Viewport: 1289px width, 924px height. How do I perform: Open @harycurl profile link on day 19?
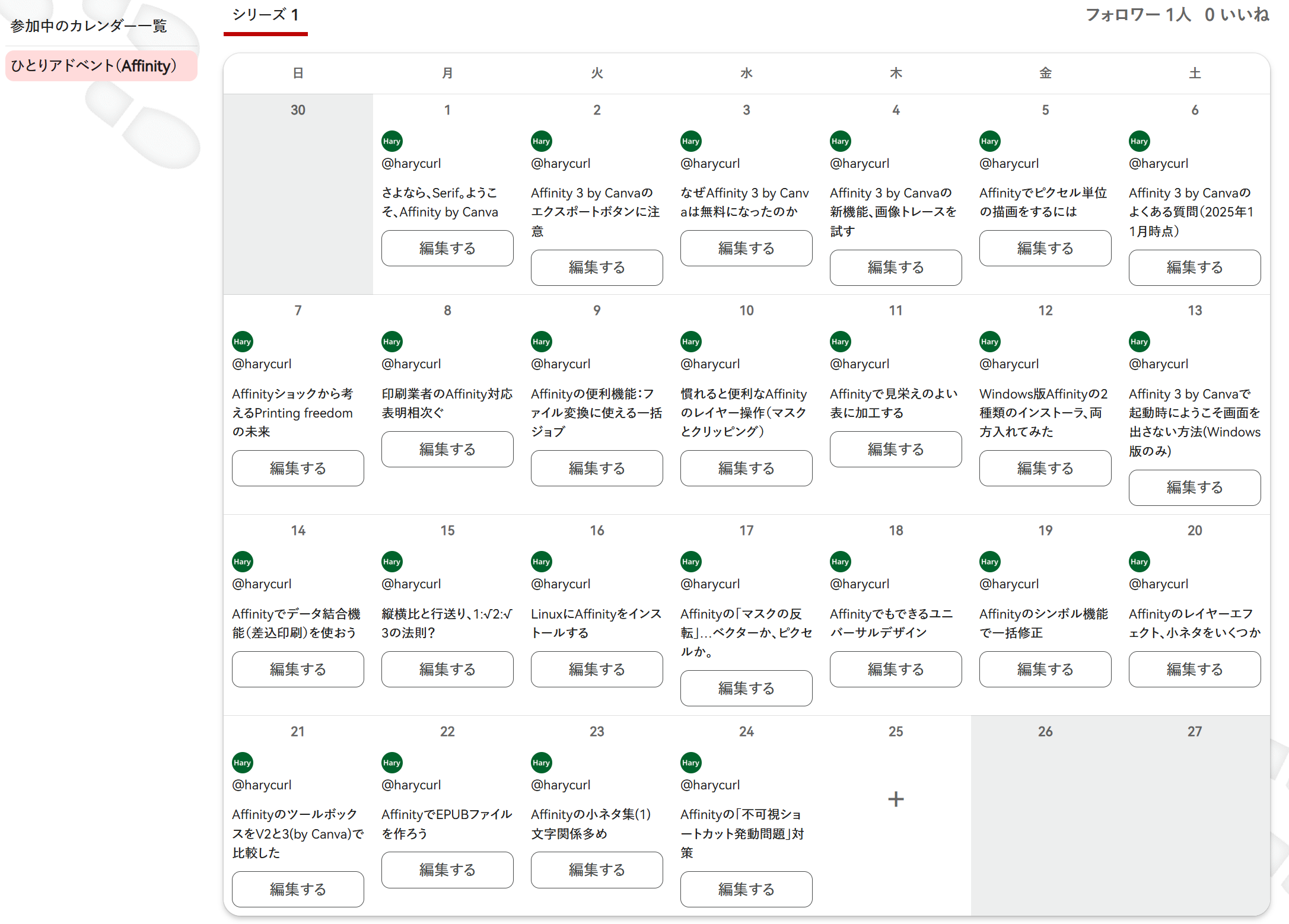tap(1008, 584)
